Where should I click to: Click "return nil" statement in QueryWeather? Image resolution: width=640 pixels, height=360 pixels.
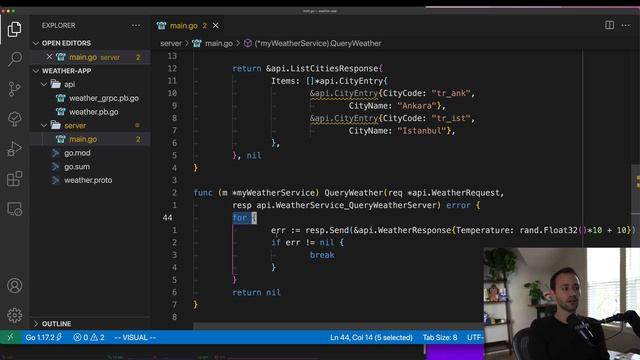coord(256,292)
